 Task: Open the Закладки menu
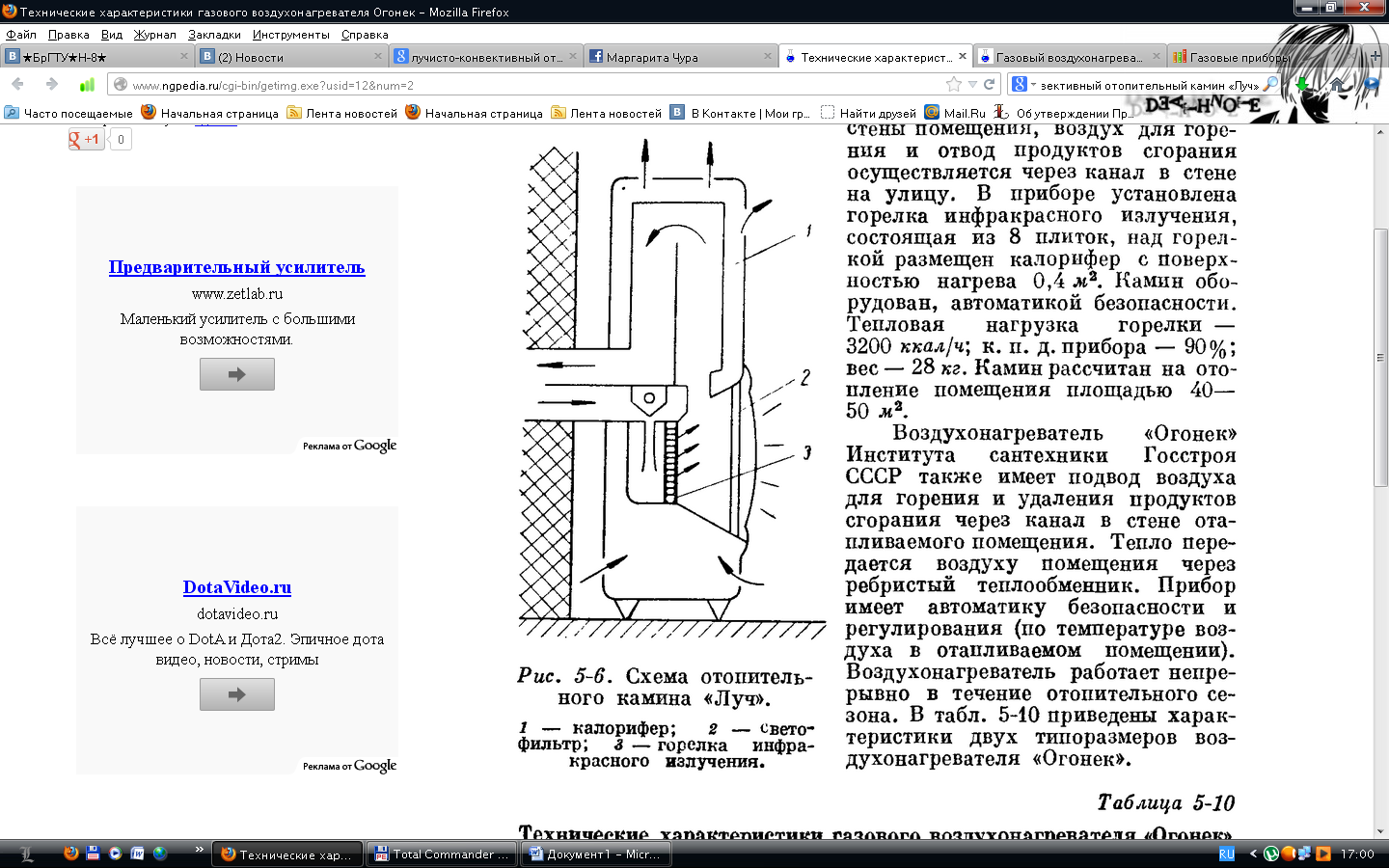coord(214,34)
